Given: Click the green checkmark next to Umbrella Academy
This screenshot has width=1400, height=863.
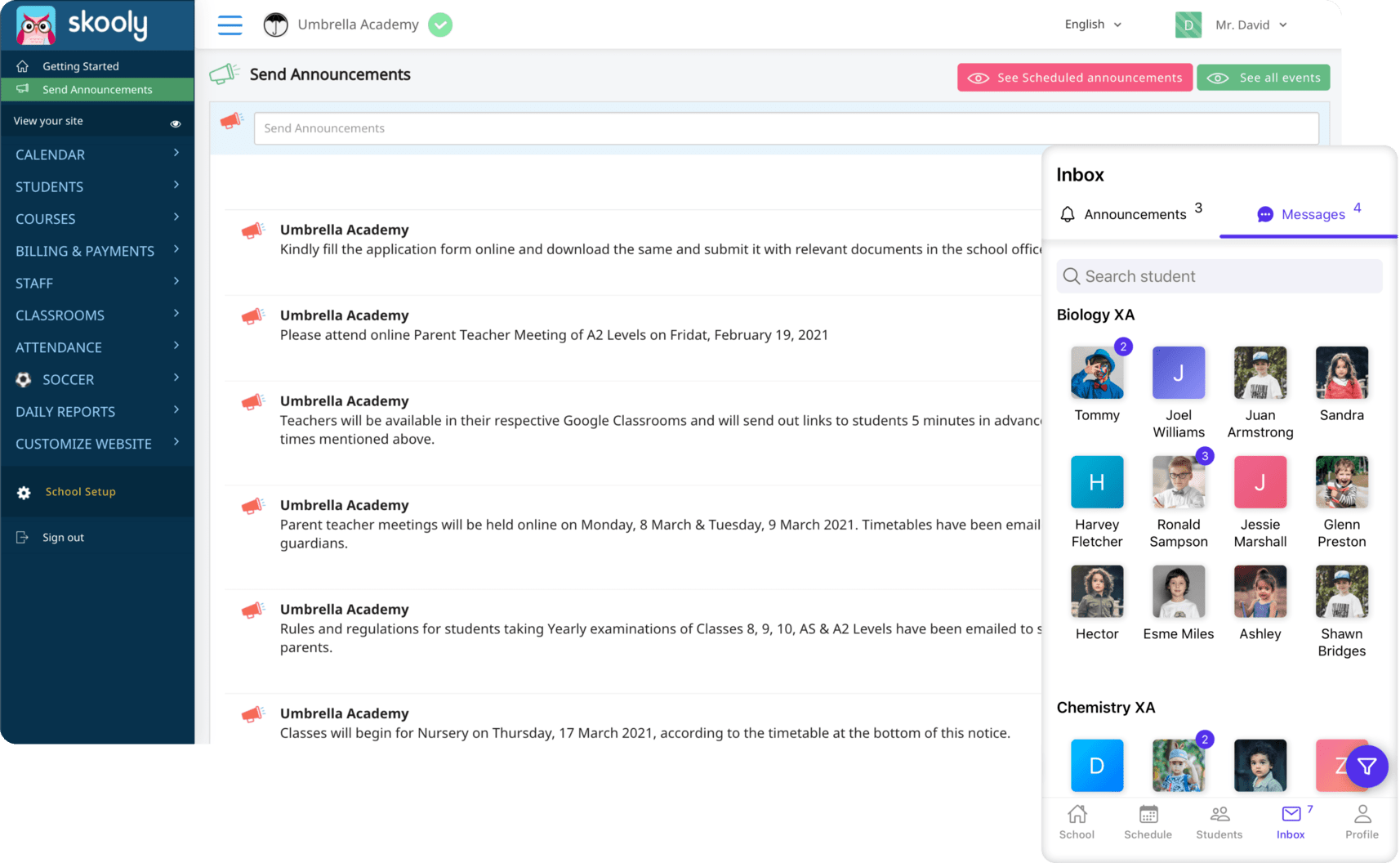Looking at the screenshot, I should (439, 25).
